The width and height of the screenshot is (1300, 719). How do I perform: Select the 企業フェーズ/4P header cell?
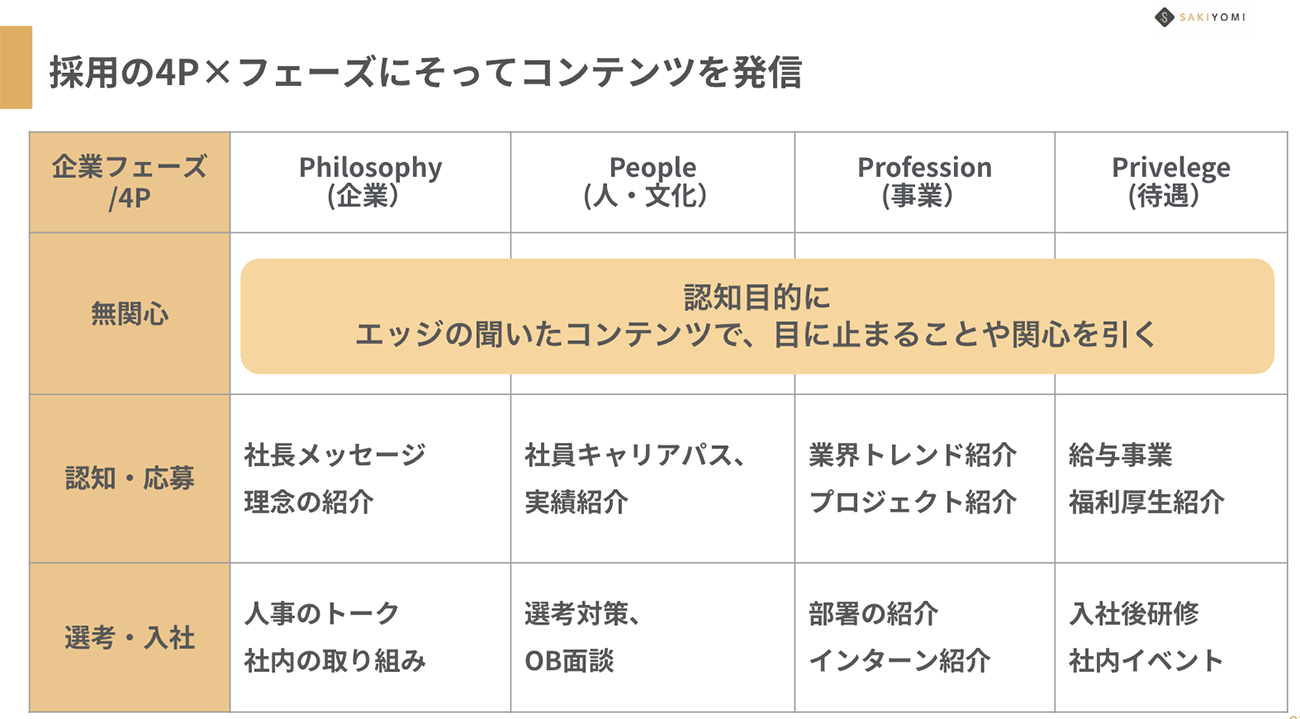click(x=129, y=182)
